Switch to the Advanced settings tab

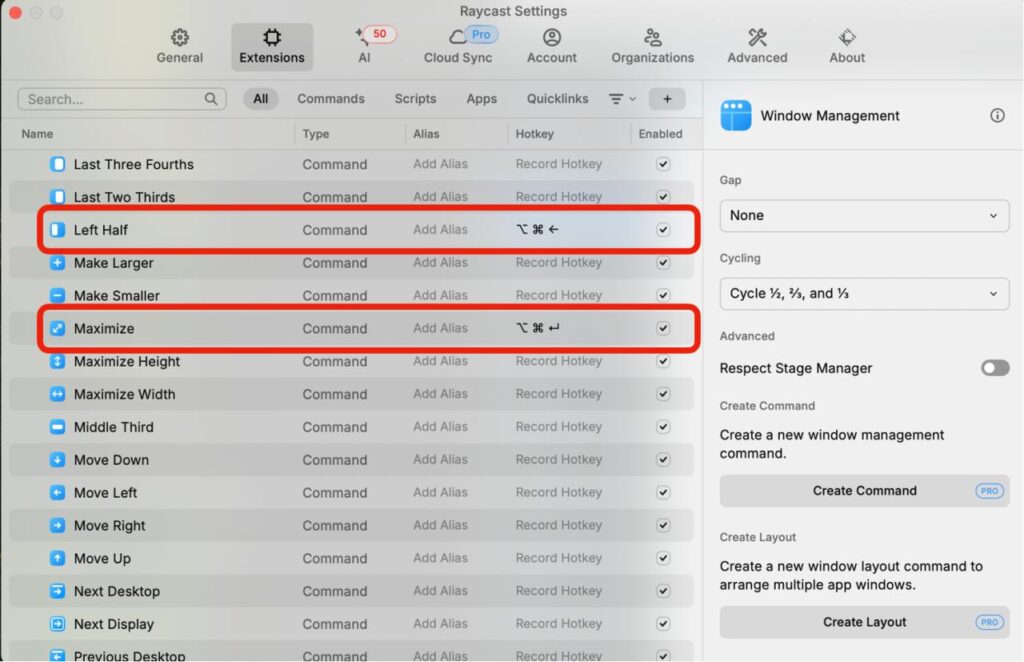point(757,47)
